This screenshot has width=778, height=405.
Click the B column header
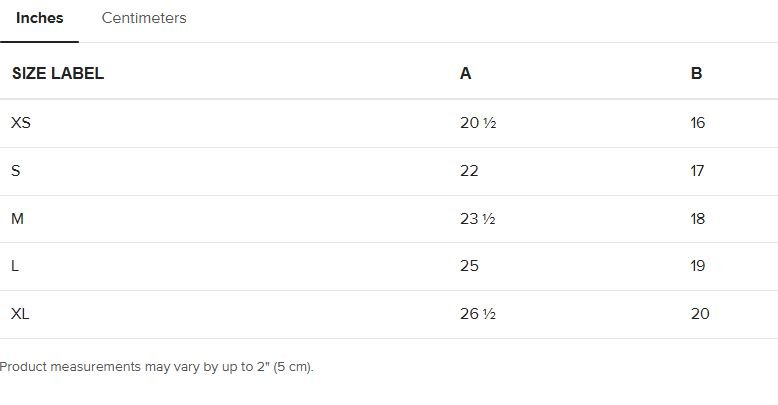696,73
